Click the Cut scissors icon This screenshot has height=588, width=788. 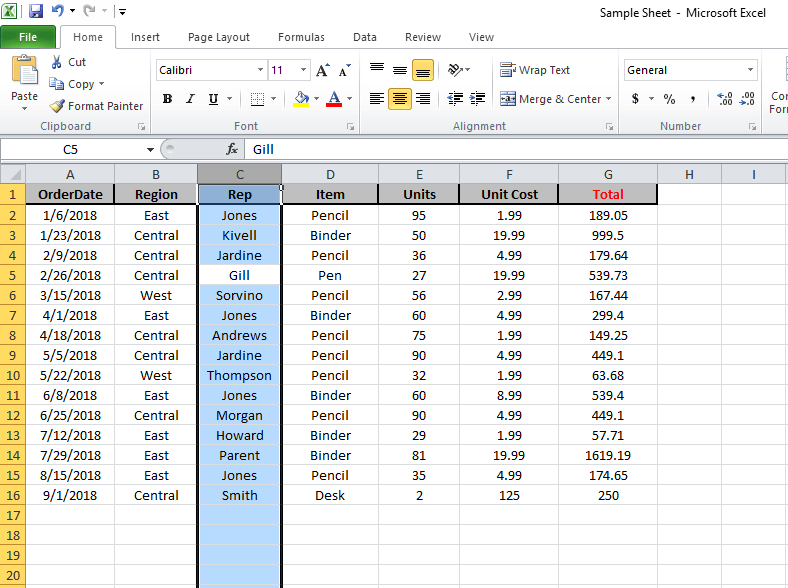56,62
